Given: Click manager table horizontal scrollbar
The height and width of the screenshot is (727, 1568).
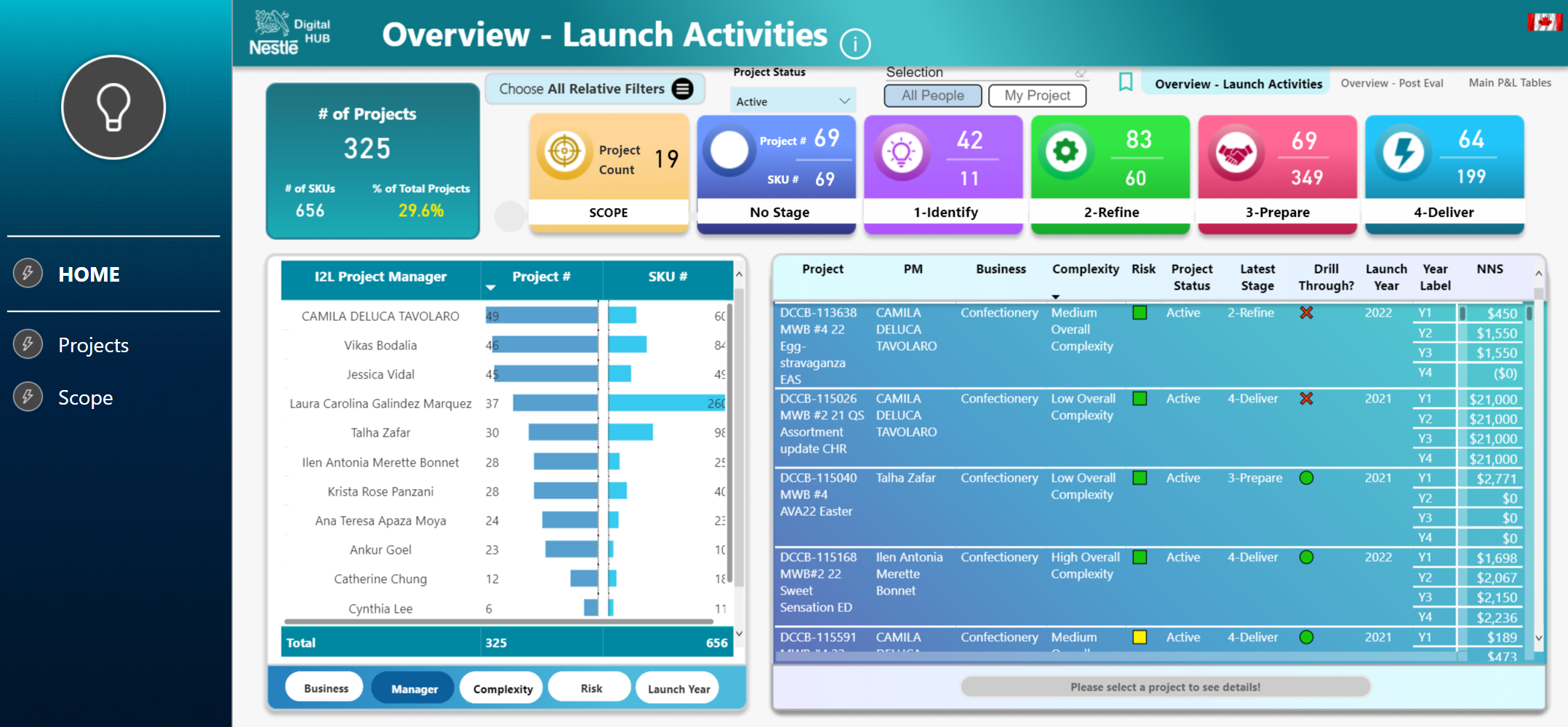Looking at the screenshot, I should (498, 621).
